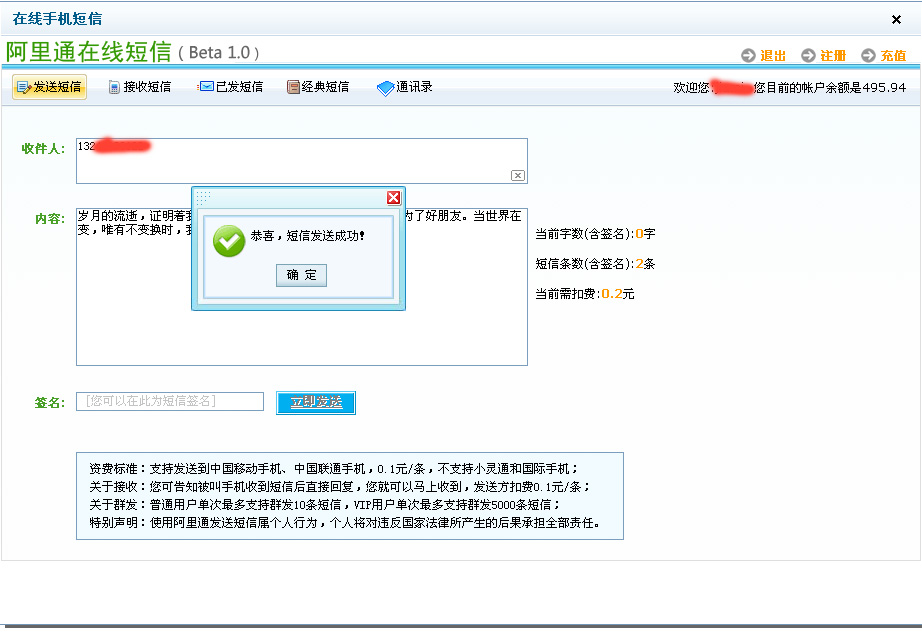Image resolution: width=922 pixels, height=632 pixels.
Task: Open the 充值 recharge link
Action: (x=893, y=56)
